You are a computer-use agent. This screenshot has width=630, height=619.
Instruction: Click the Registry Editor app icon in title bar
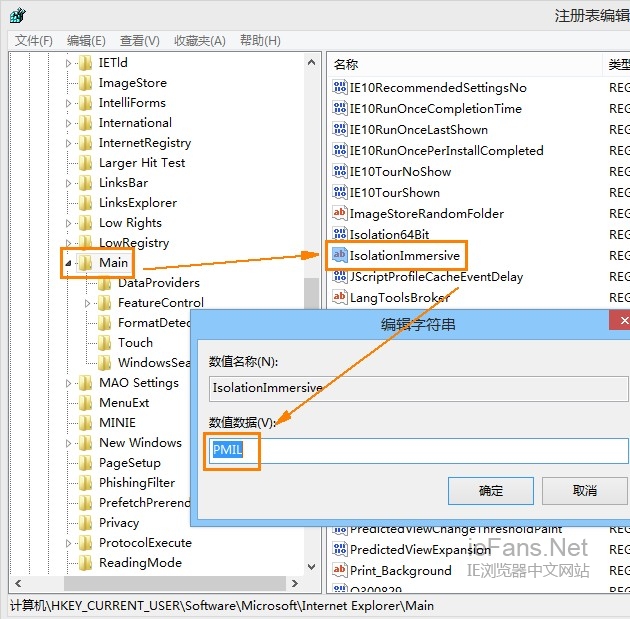click(17, 15)
